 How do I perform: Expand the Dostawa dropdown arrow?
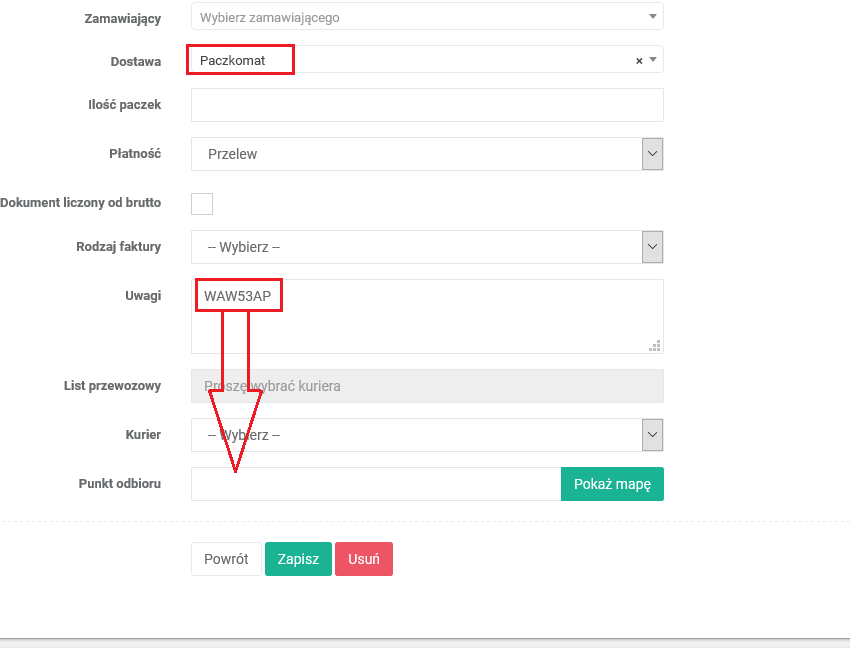[653, 60]
